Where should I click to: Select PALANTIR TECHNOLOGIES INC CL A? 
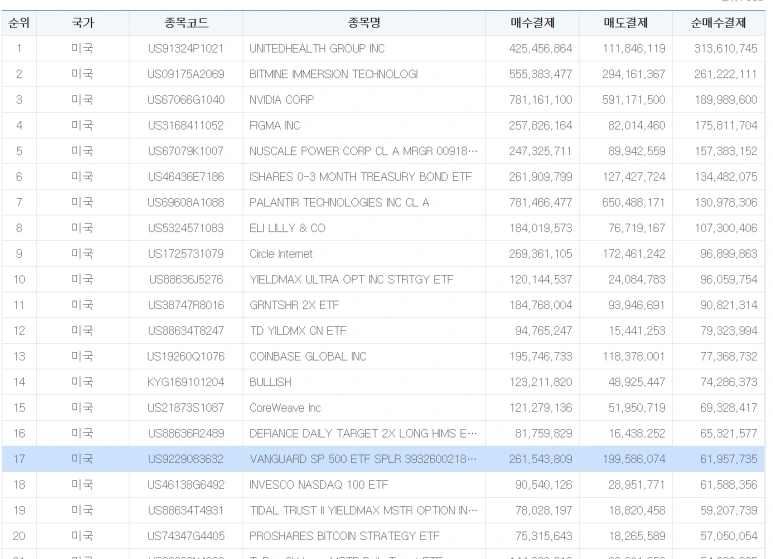(x=339, y=203)
